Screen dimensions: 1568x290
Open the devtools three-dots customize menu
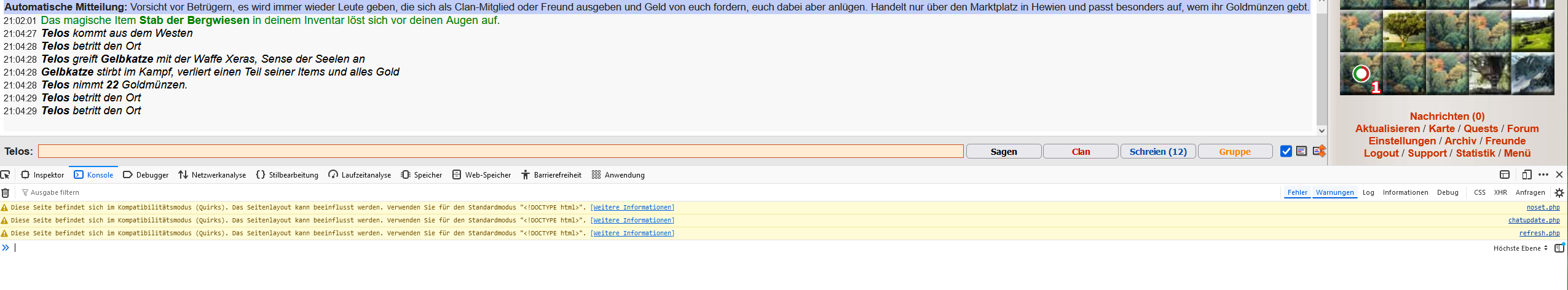tap(1543, 174)
